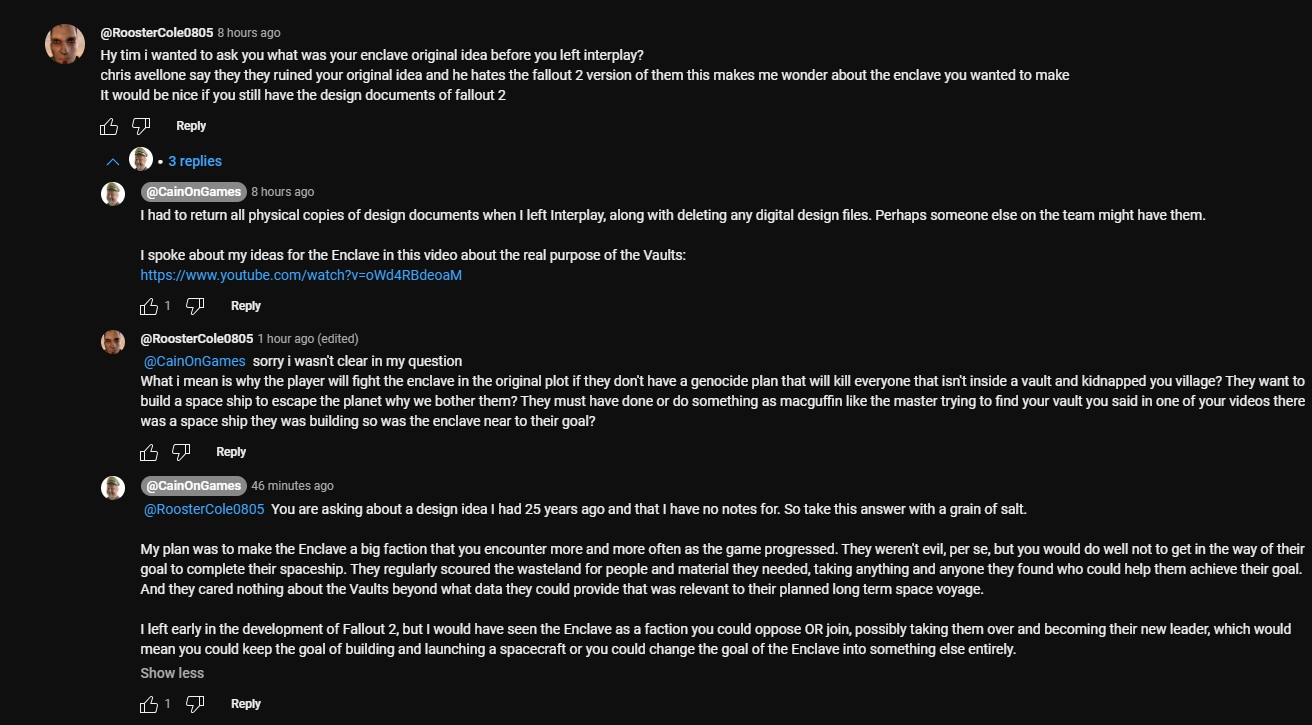Click the 8 hours ago timestamp of the top comment

(249, 33)
